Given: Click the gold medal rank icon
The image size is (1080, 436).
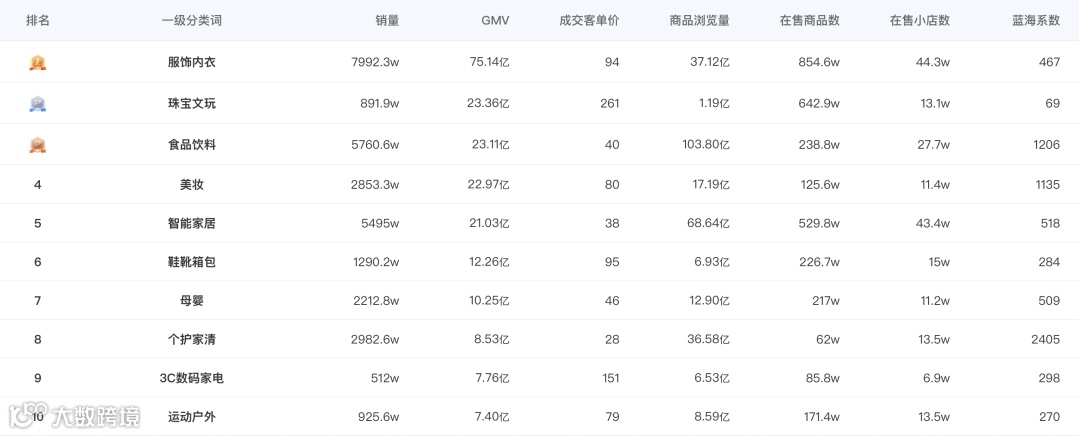Looking at the screenshot, I should click(x=38, y=62).
